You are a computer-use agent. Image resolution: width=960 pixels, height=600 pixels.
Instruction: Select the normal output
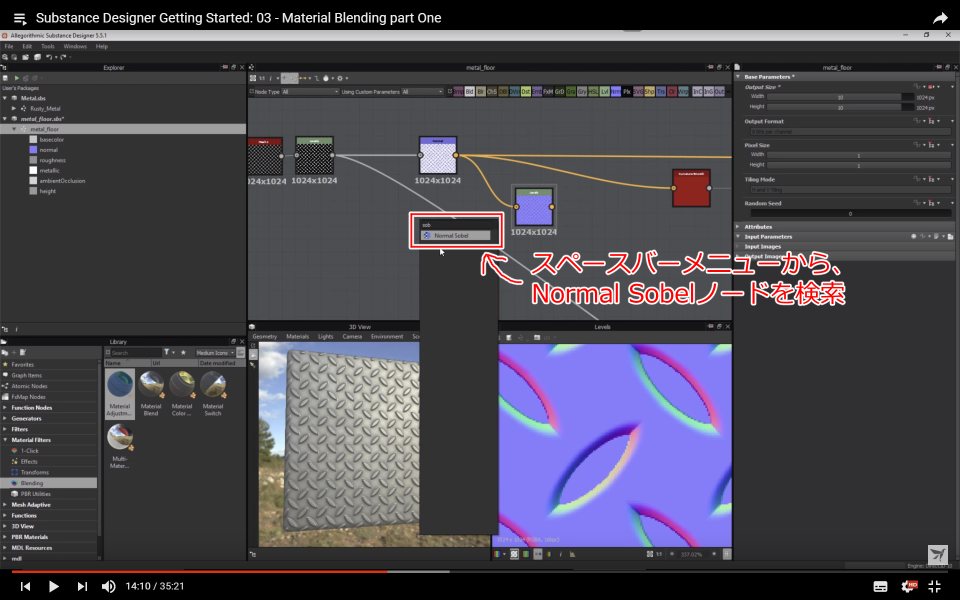(48, 150)
